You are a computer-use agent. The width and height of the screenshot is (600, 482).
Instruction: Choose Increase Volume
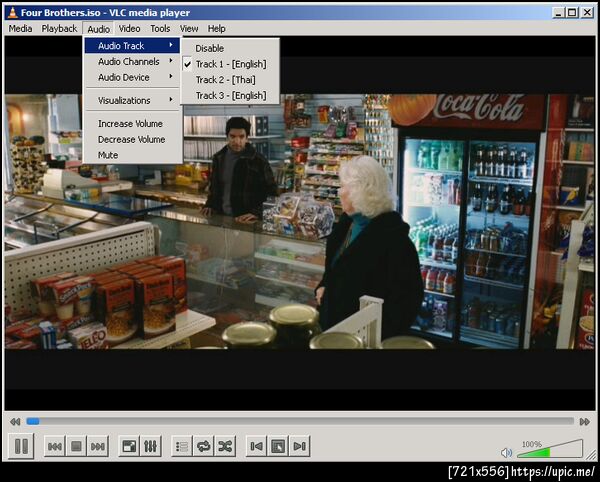[x=132, y=124]
